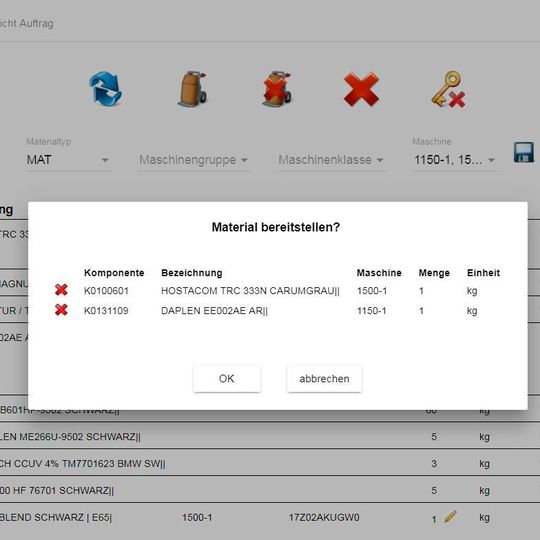Click the abbrechen button
The image size is (540, 540).
coord(324,378)
